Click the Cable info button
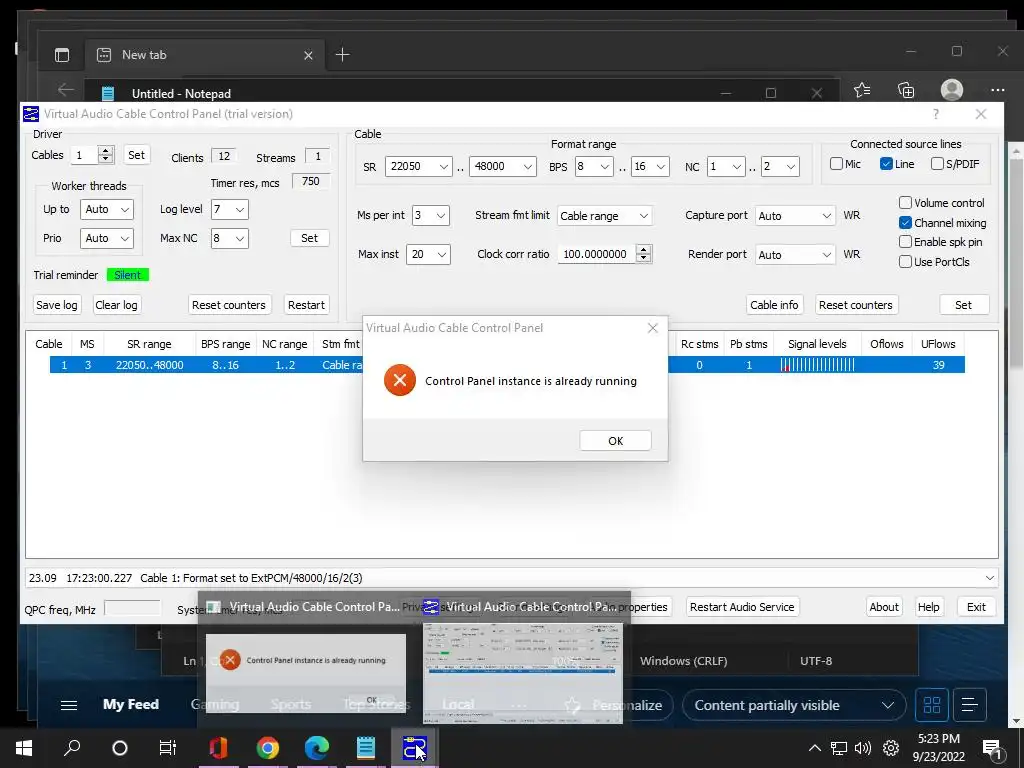The width and height of the screenshot is (1024, 768). point(774,305)
